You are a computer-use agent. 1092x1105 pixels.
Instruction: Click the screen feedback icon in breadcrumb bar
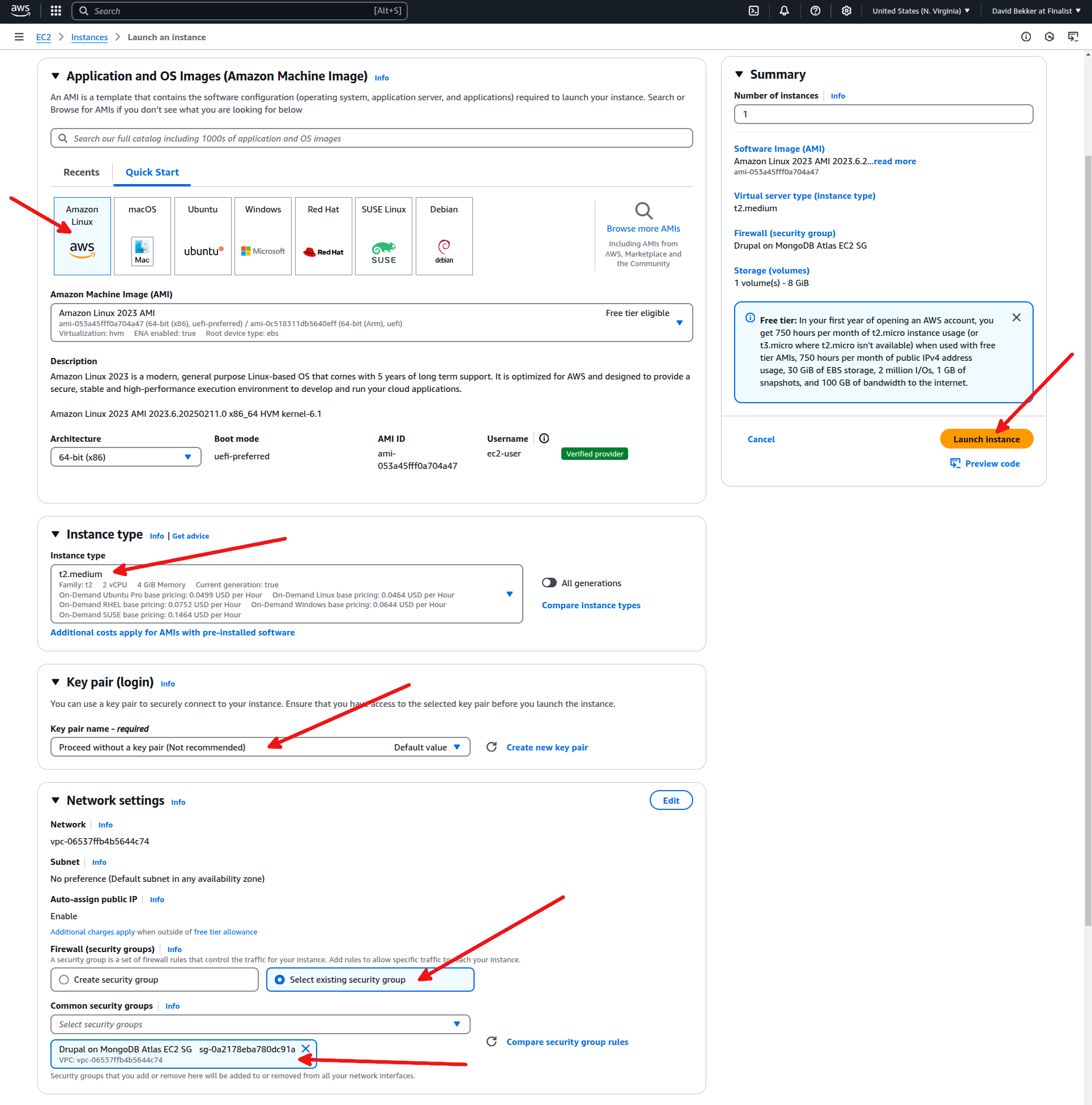point(1073,37)
